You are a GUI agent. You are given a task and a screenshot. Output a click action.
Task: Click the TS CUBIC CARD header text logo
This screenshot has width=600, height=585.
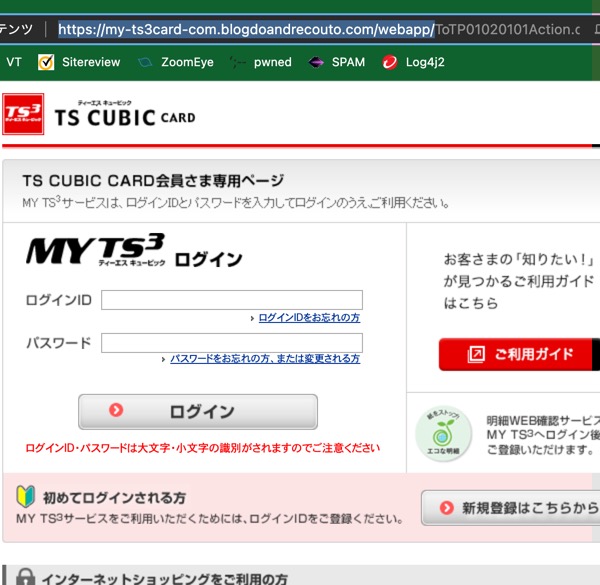pos(125,116)
